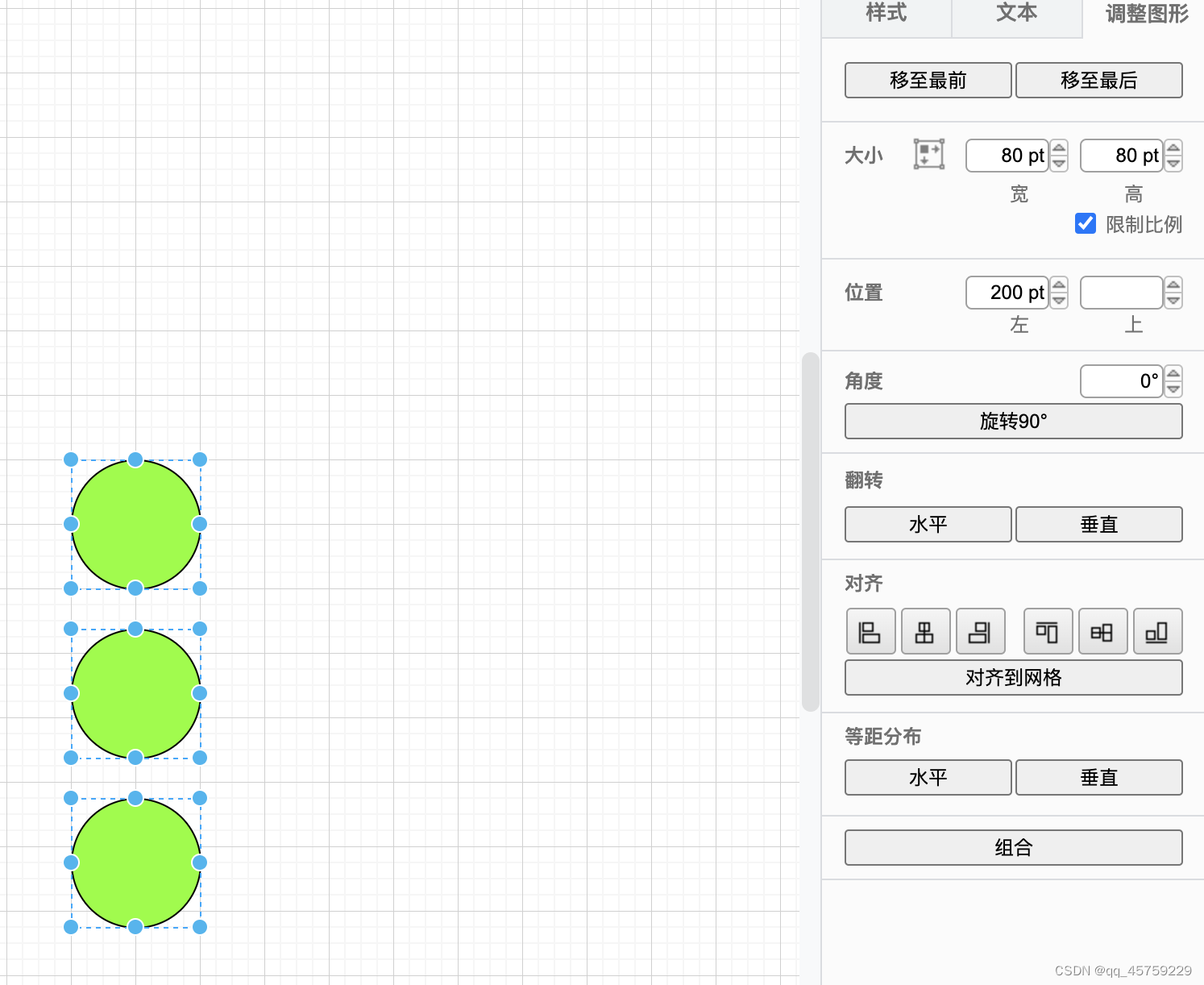
Task: Switch to the 样式 tab
Action: [886, 14]
